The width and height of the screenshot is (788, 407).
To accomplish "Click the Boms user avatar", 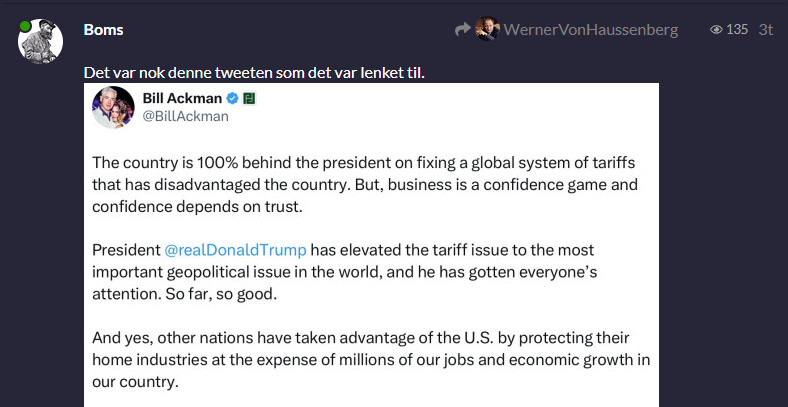I will [40, 40].
